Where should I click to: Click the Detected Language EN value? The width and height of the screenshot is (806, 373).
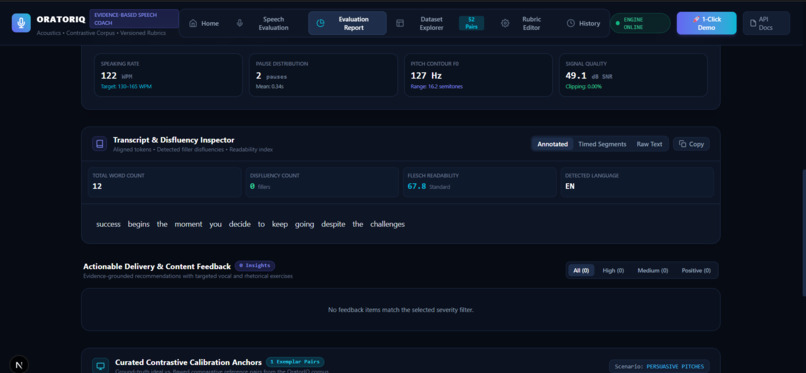[x=570, y=186]
